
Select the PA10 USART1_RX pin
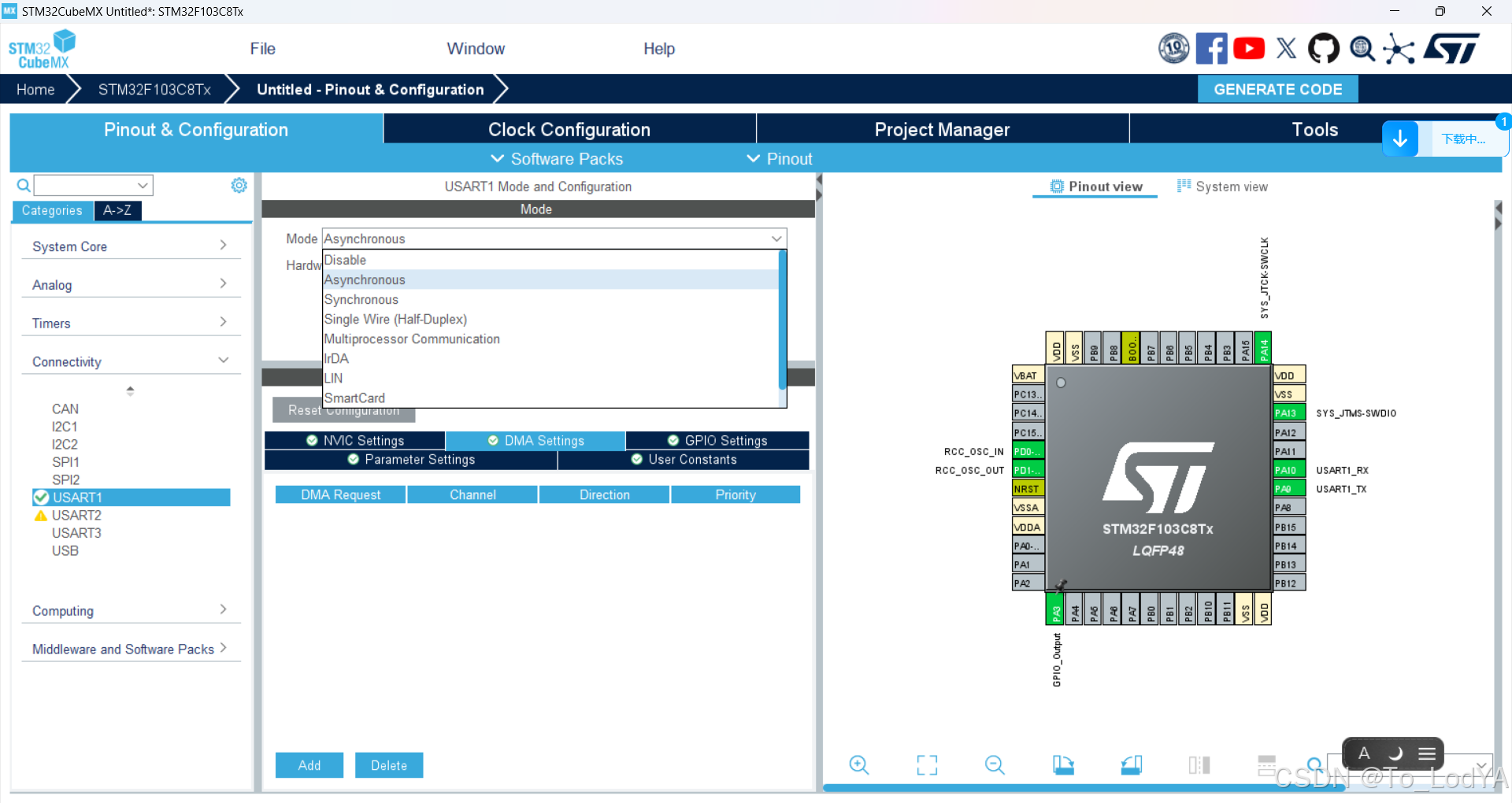tap(1289, 470)
